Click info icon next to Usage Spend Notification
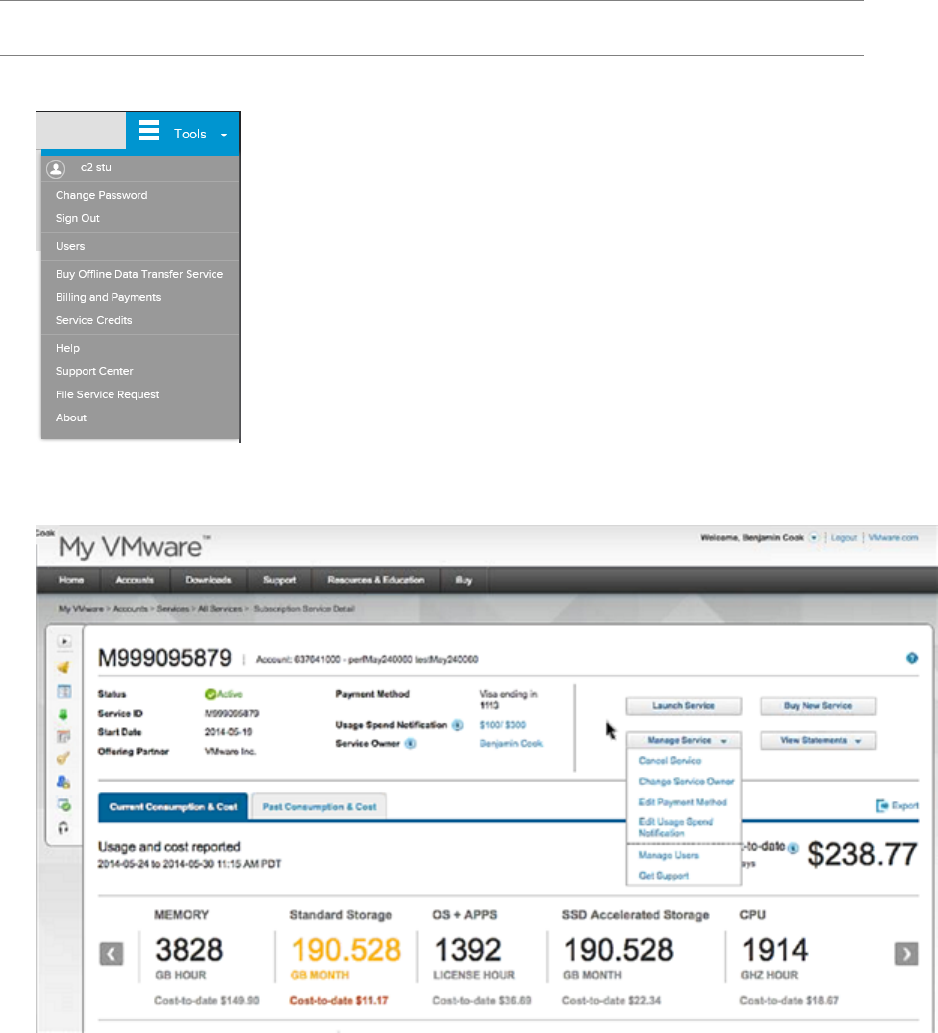 pos(457,725)
